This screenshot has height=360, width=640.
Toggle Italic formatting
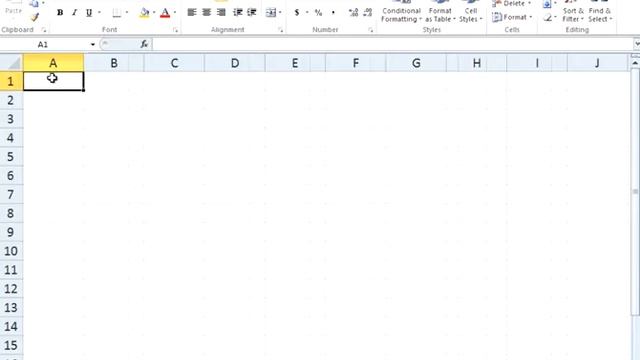click(x=74, y=13)
